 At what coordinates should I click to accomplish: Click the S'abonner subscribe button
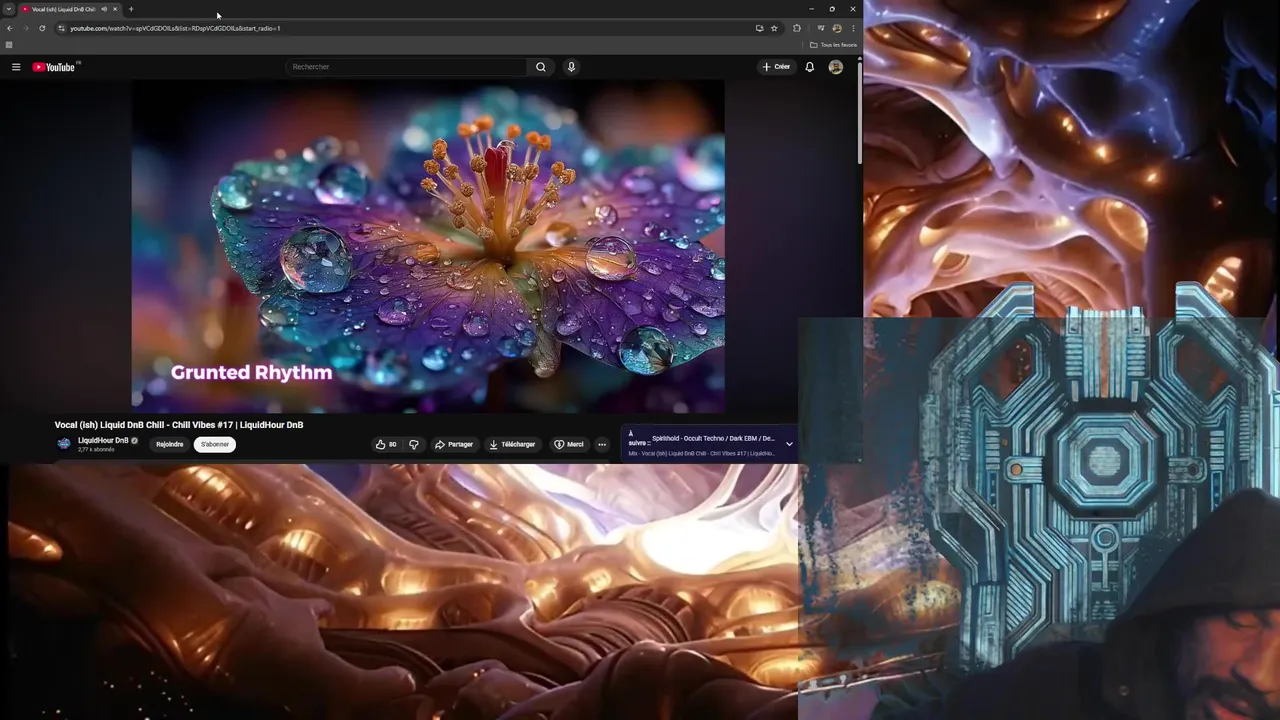pyautogui.click(x=215, y=444)
